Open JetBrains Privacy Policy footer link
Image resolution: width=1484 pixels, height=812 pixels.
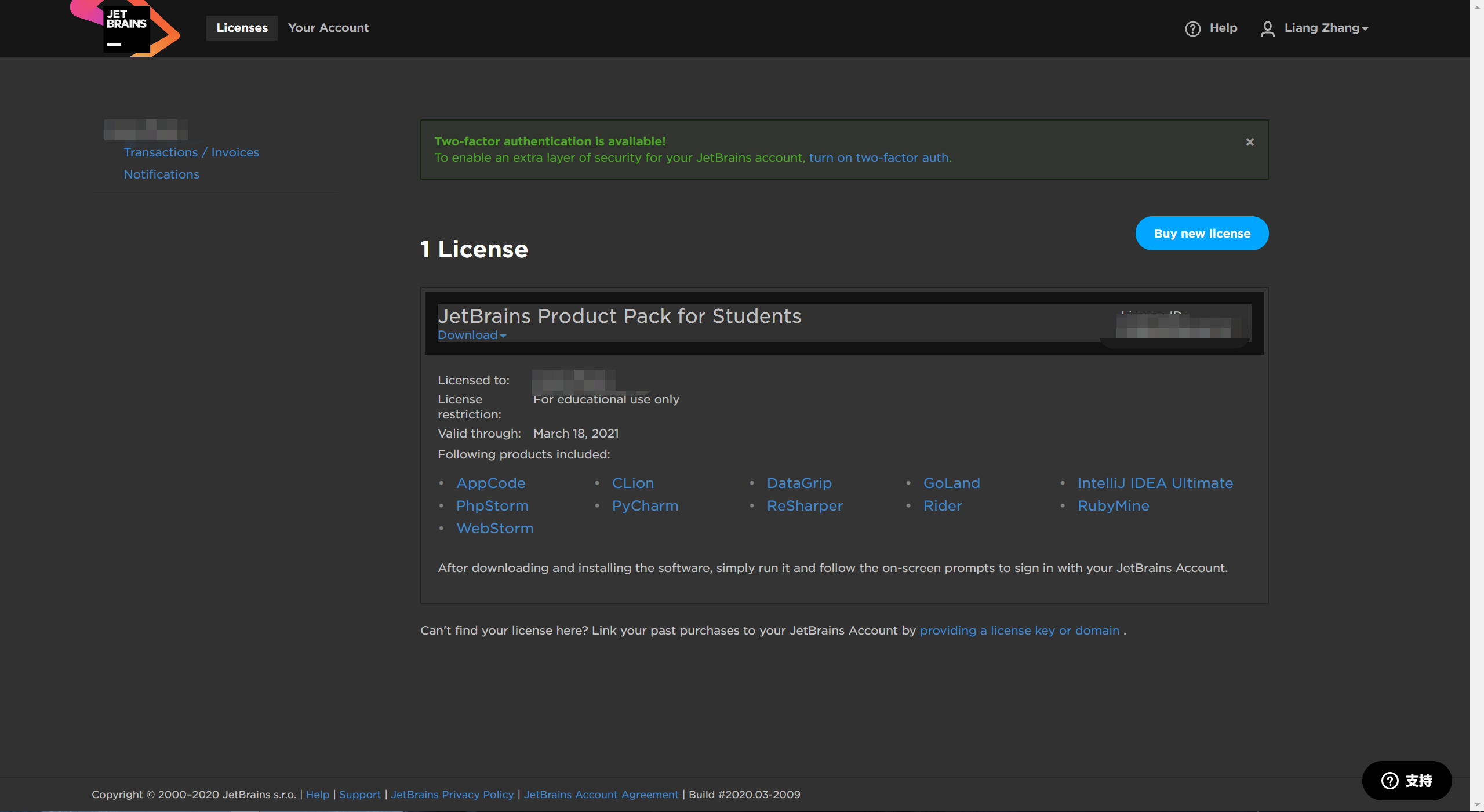click(x=452, y=795)
